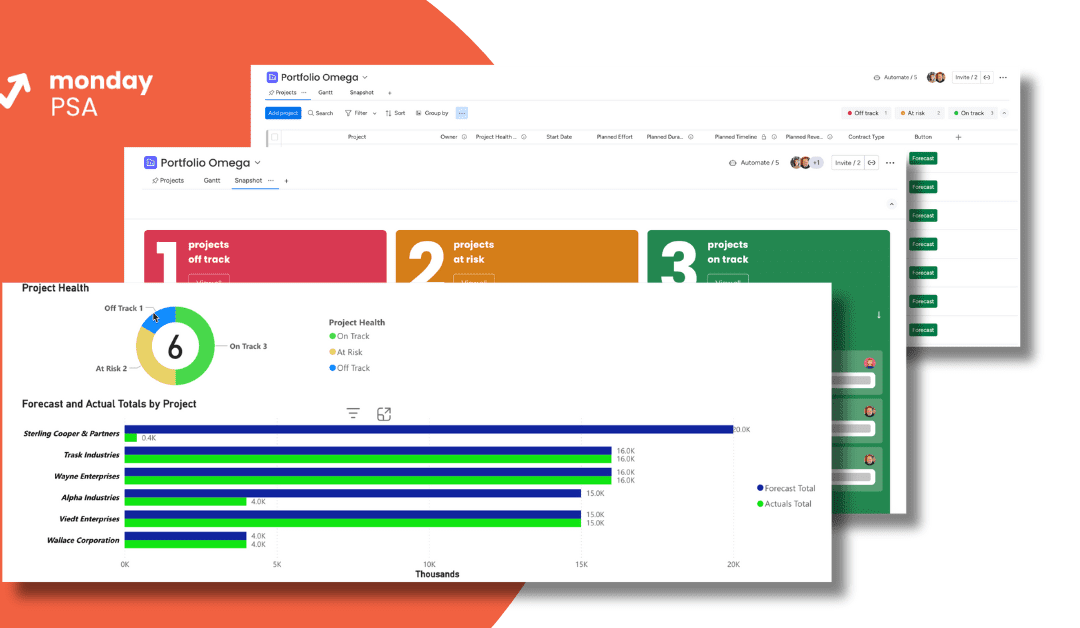This screenshot has height=628, width=1080.
Task: Click the info icon beside Project Health column
Action: tap(523, 137)
